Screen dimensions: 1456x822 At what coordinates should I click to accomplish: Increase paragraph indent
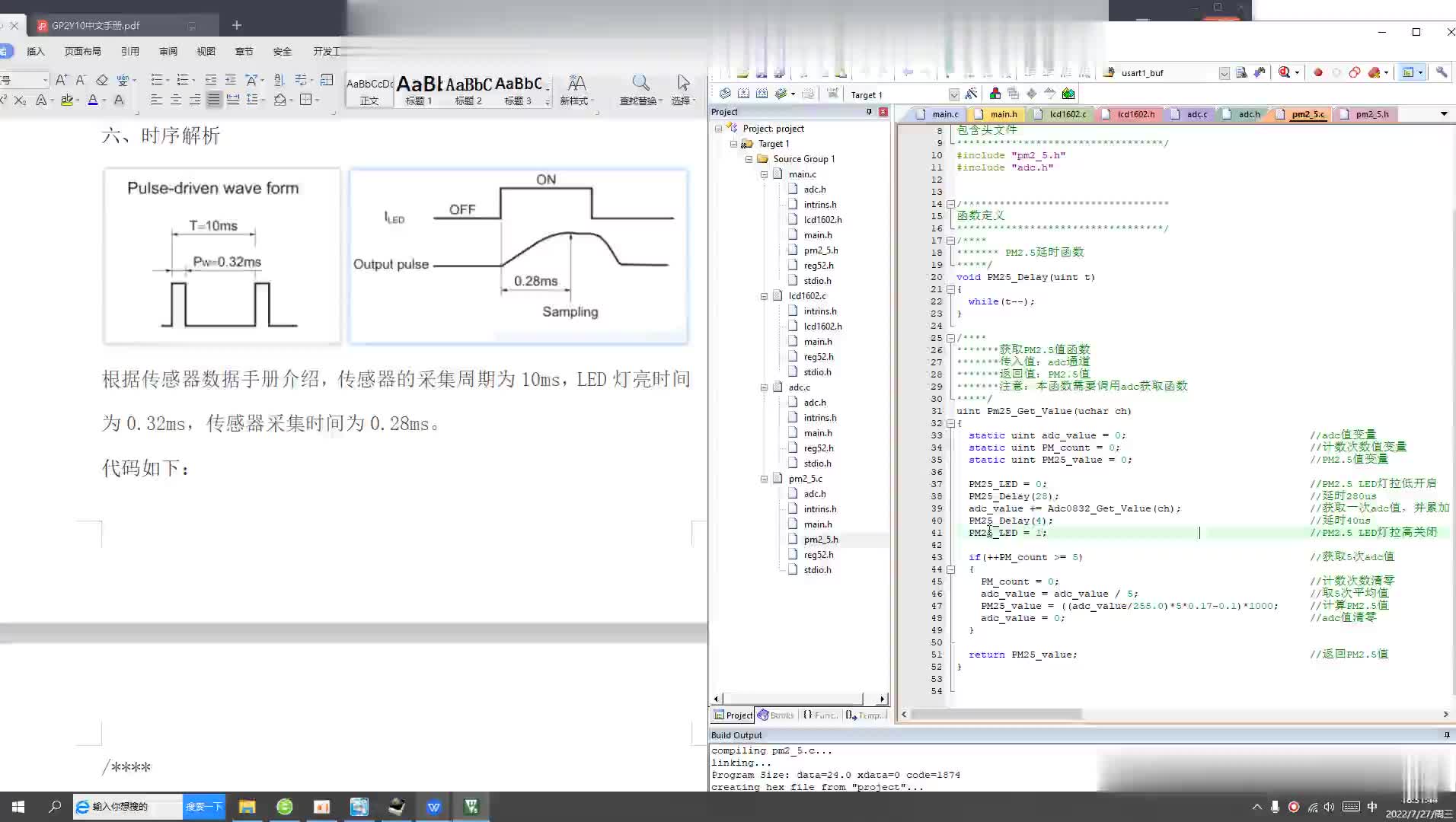click(x=231, y=80)
